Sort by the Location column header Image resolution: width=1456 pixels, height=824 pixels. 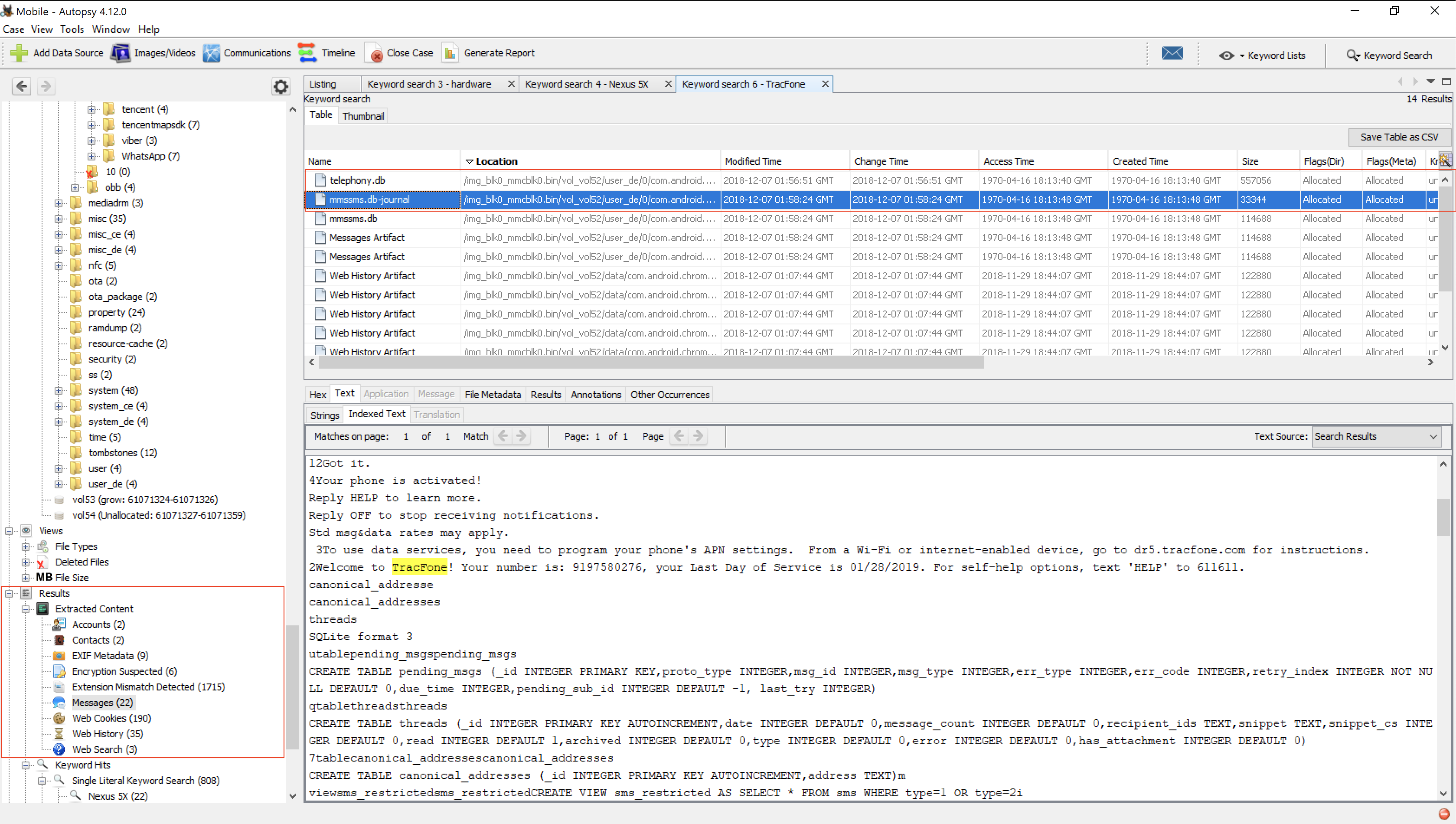point(591,161)
